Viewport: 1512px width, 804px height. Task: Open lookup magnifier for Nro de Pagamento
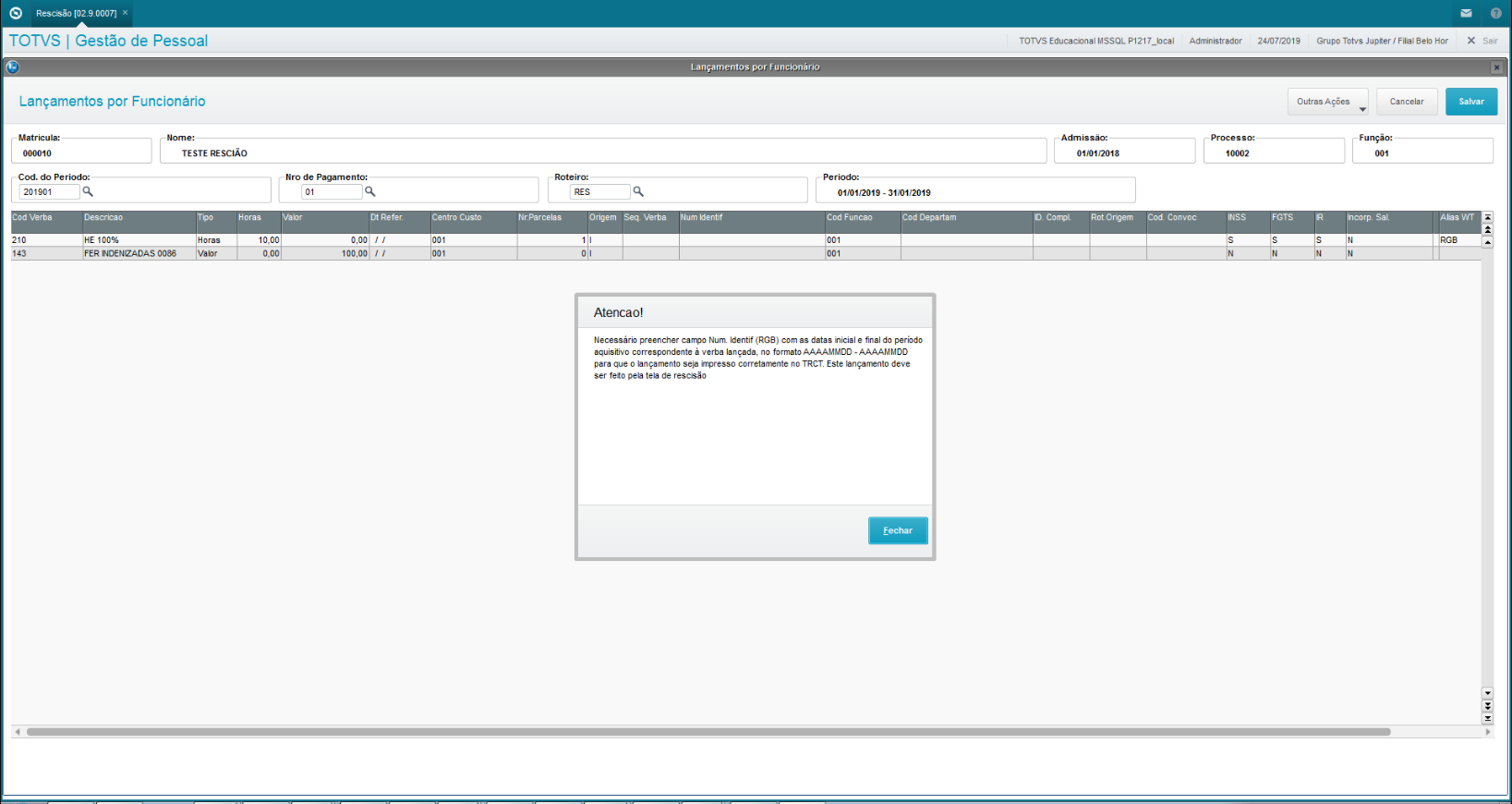[x=370, y=191]
